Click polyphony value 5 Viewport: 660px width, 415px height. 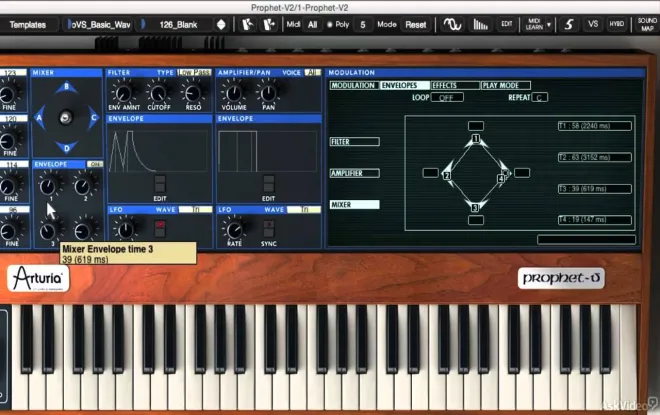tap(363, 25)
